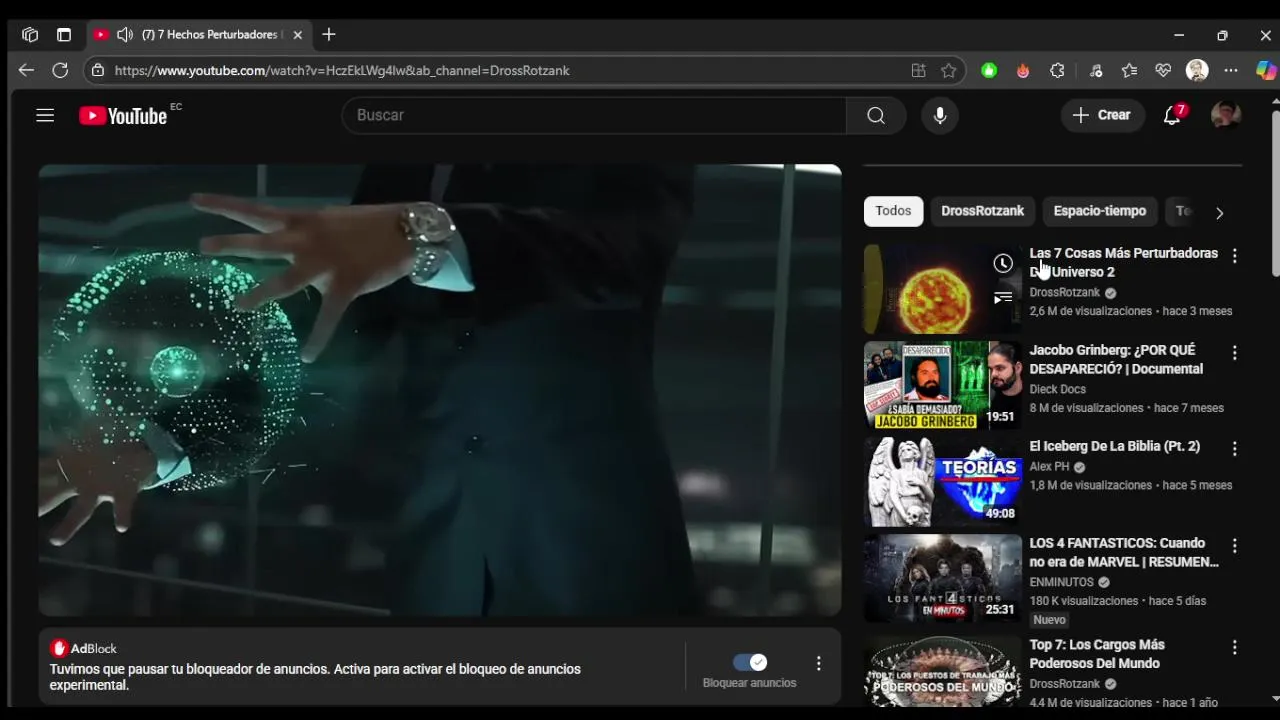Add Universo 2 video to Watch later

[1003, 263]
